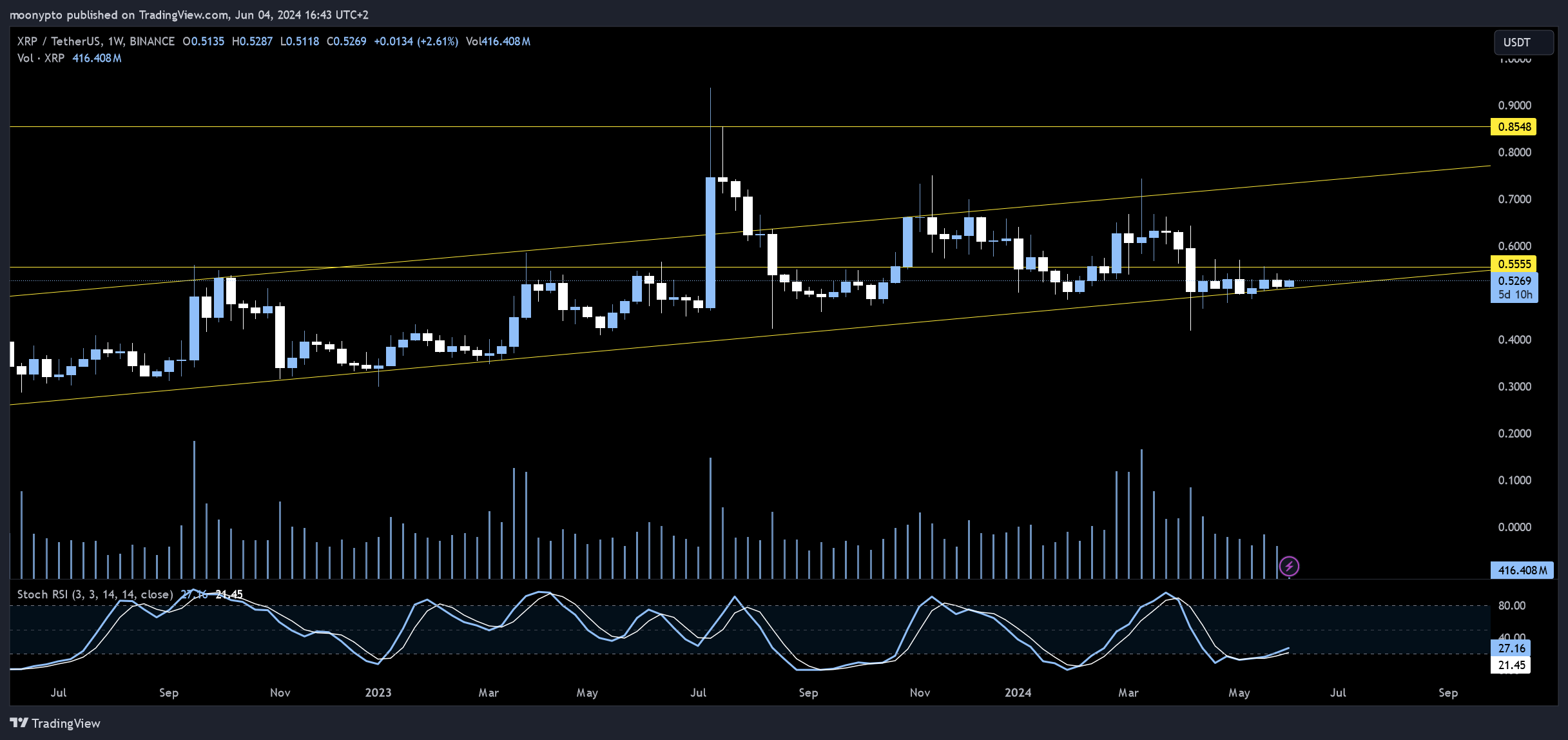Click the 2024 label on time axis
The height and width of the screenshot is (740, 1568).
tap(1018, 692)
